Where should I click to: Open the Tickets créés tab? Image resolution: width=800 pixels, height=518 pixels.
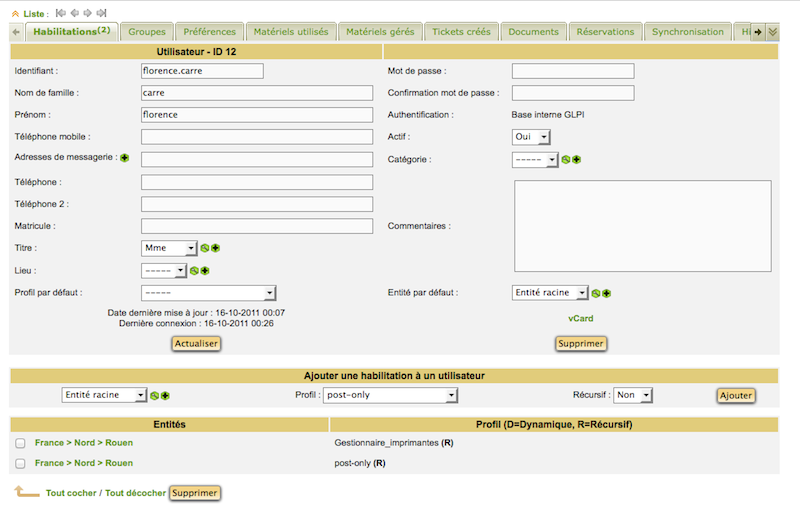461,32
